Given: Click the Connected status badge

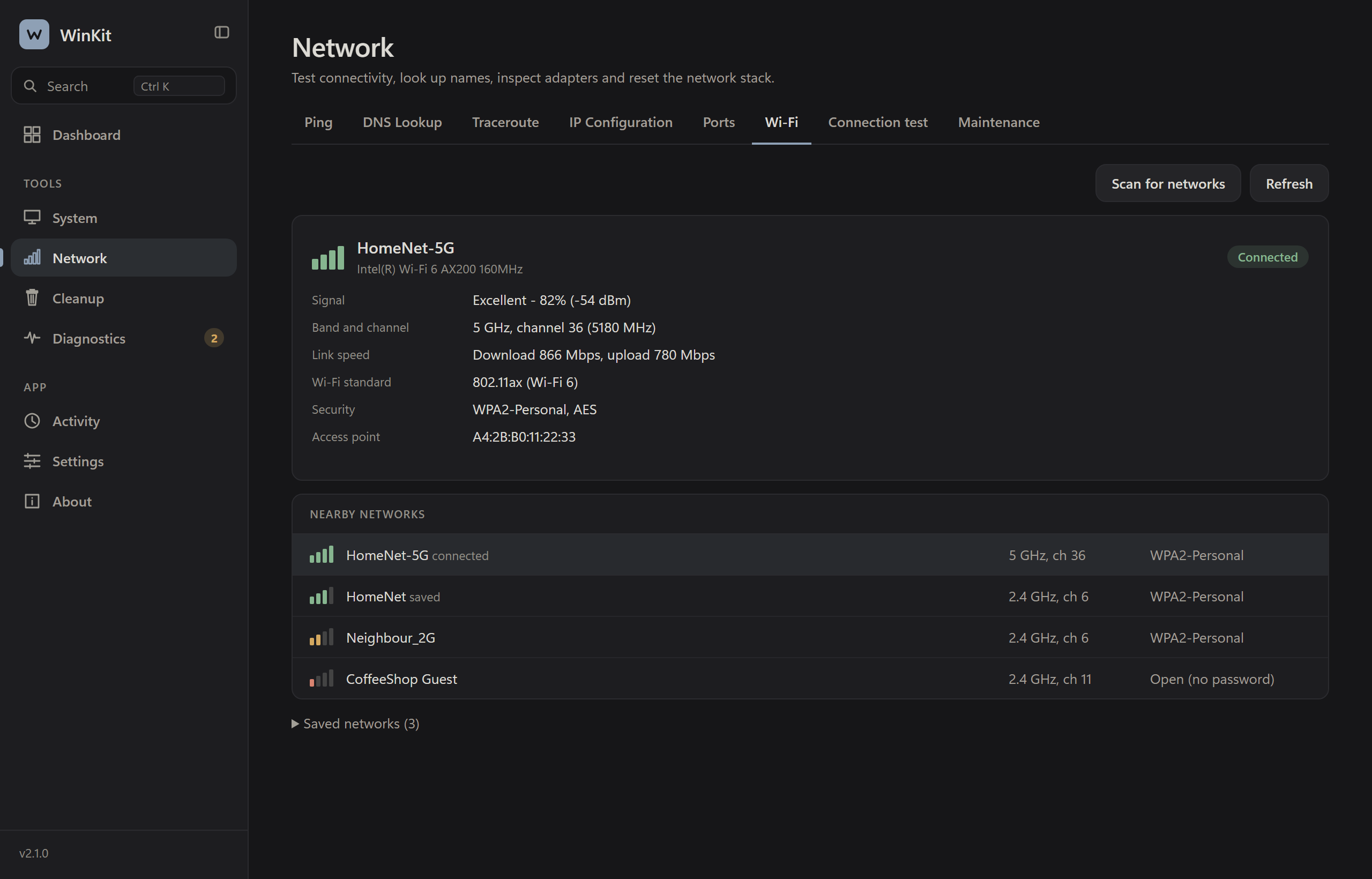Looking at the screenshot, I should pos(1267,257).
